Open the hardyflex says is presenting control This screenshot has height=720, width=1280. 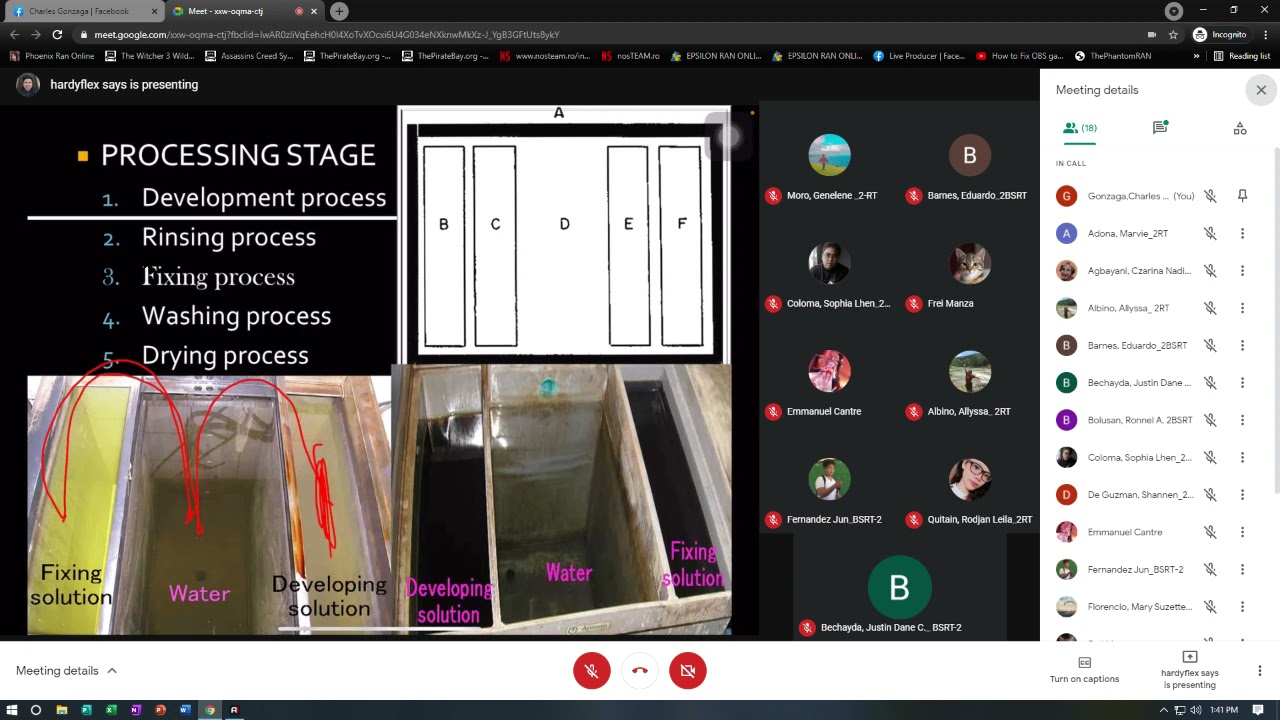1189,670
